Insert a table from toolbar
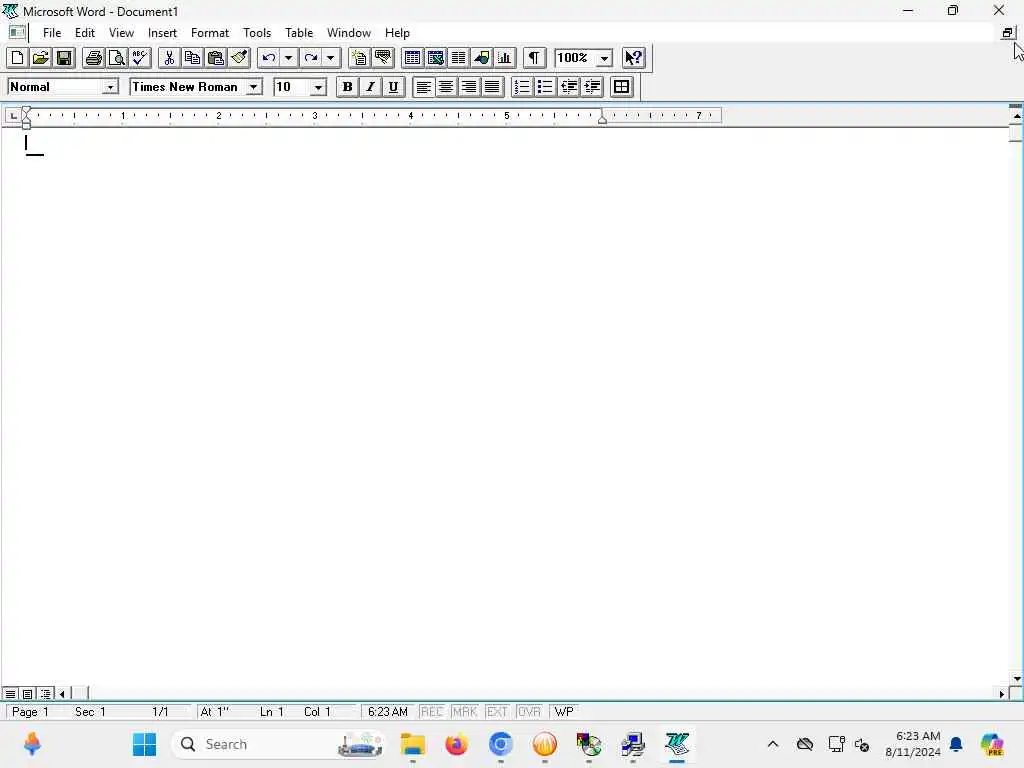This screenshot has height=768, width=1024. point(412,58)
